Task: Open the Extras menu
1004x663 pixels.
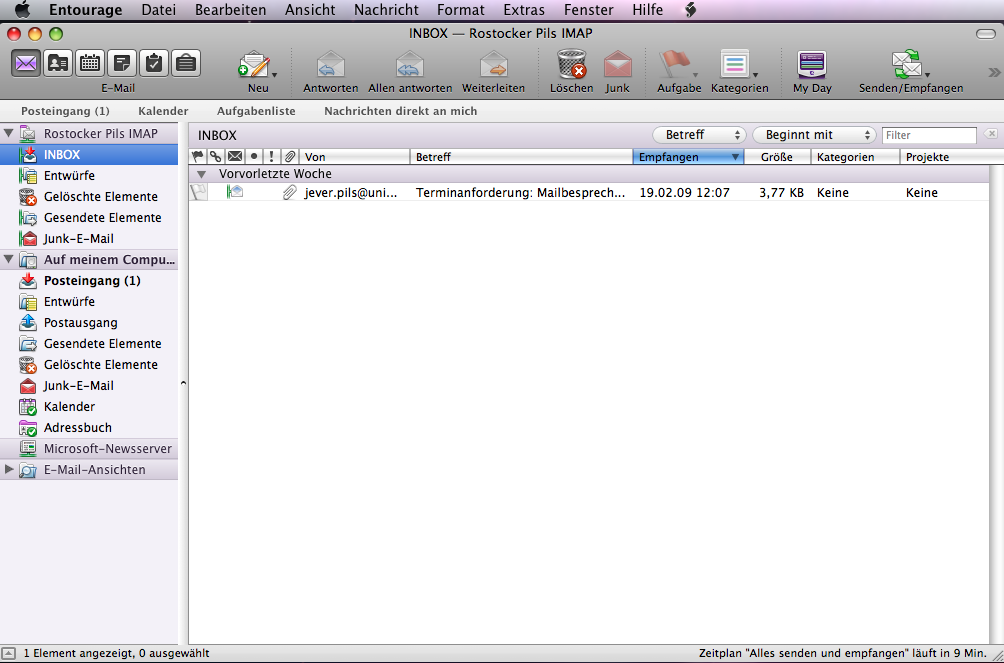Action: point(524,10)
